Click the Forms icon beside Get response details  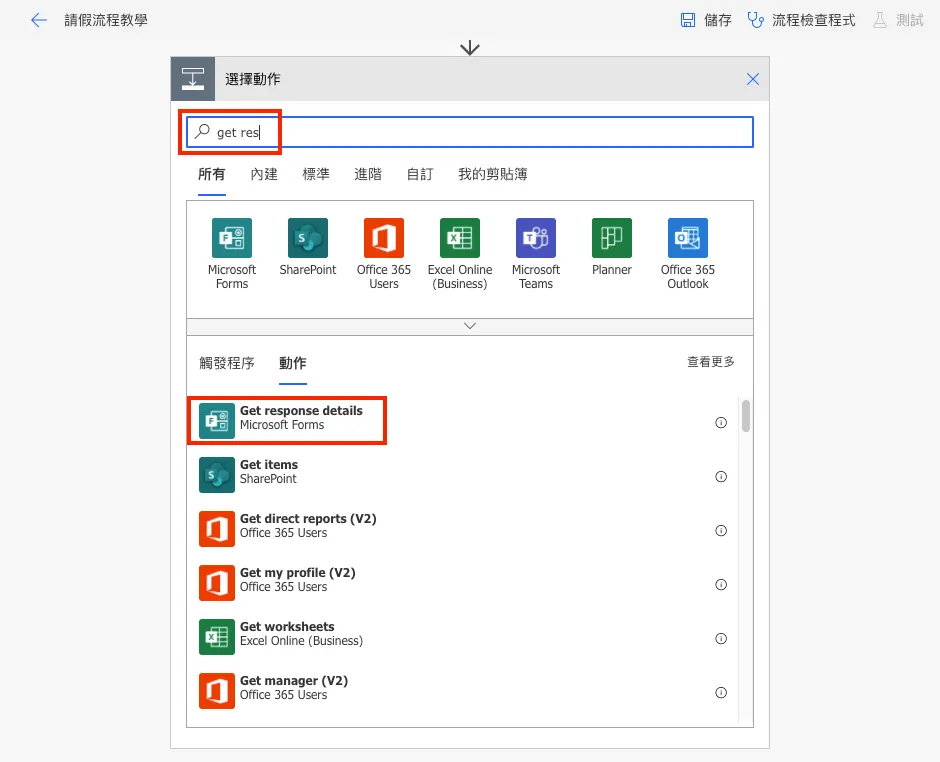click(217, 421)
